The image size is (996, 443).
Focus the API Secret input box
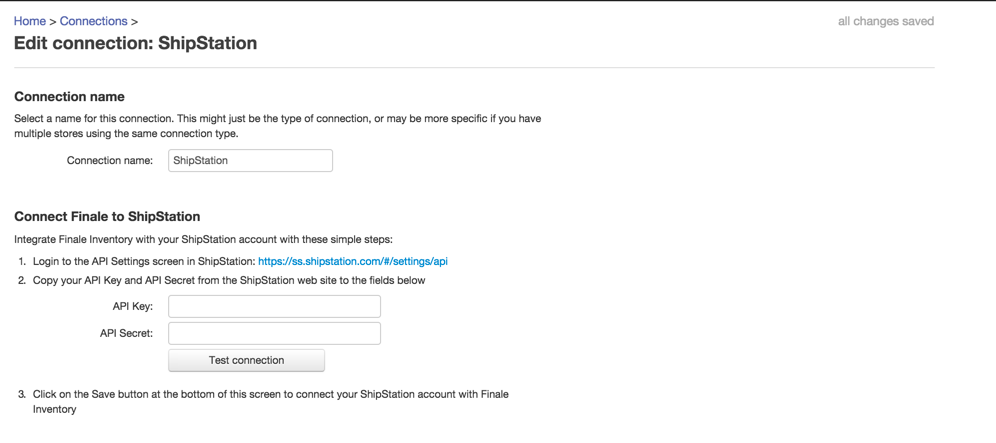274,334
